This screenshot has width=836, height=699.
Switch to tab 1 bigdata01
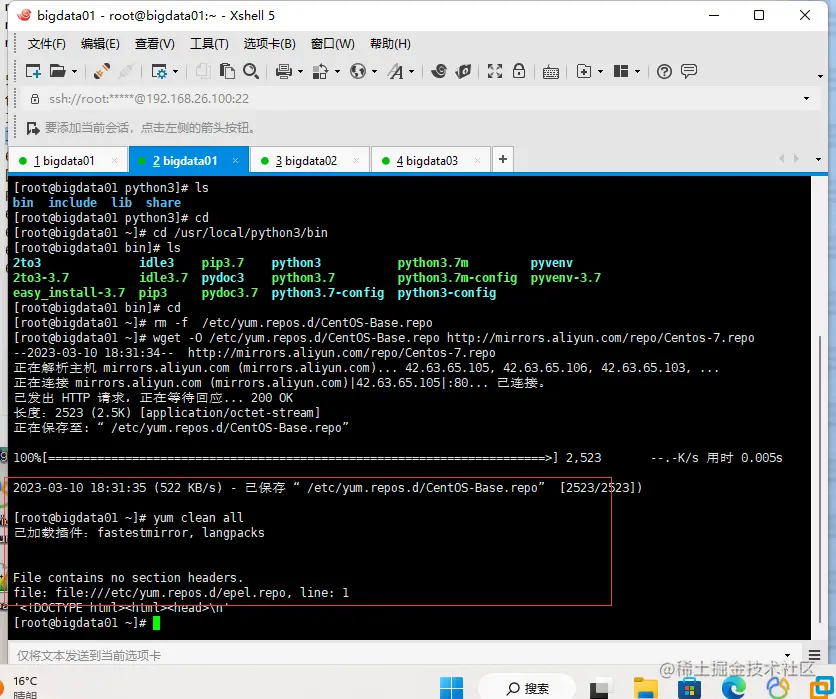tap(64, 160)
